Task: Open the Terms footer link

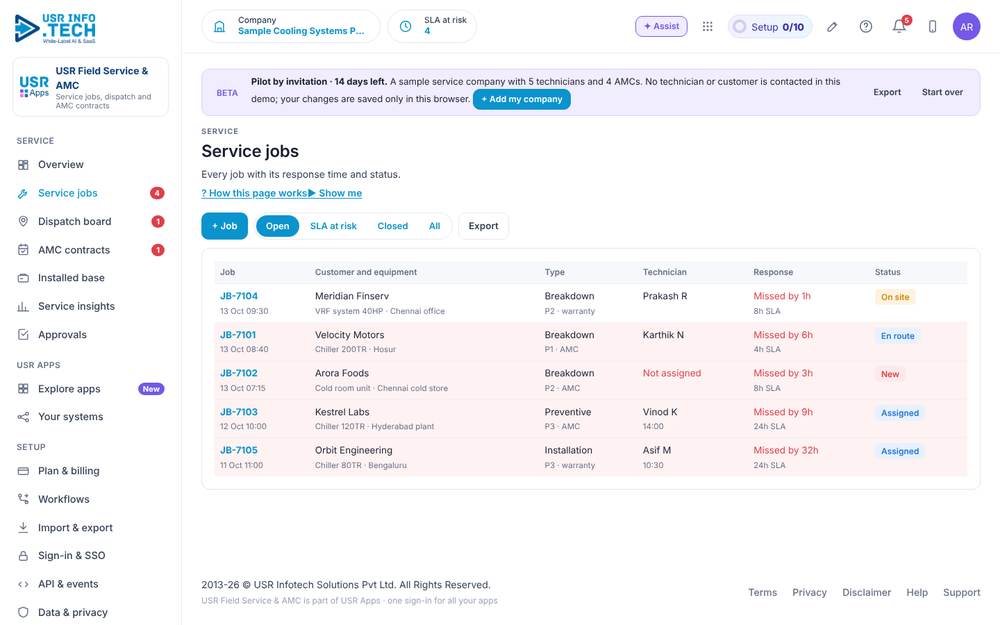Action: click(x=762, y=592)
